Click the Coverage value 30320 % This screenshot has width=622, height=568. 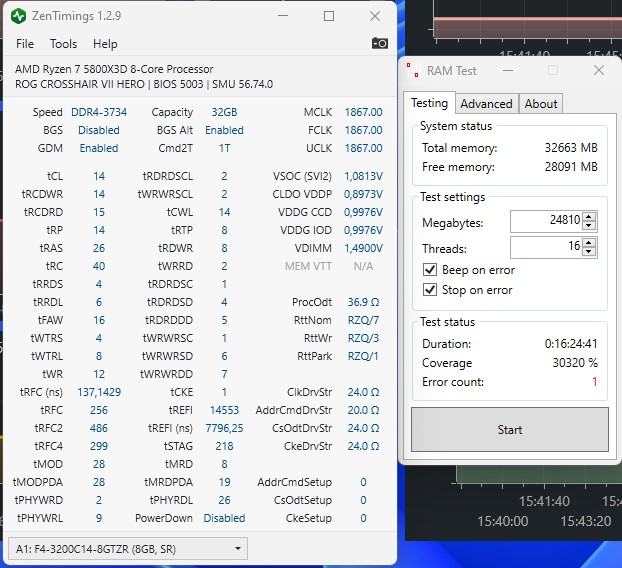click(x=575, y=363)
